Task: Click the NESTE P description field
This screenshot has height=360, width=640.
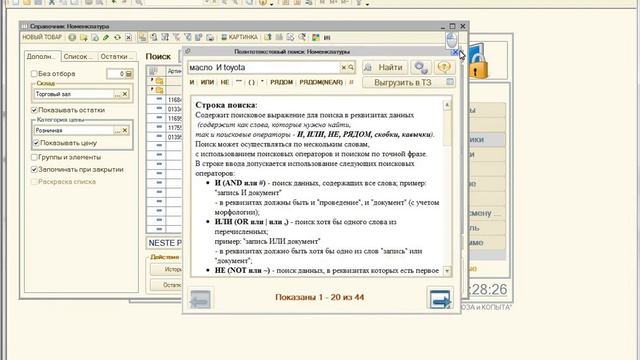Action: click(164, 243)
